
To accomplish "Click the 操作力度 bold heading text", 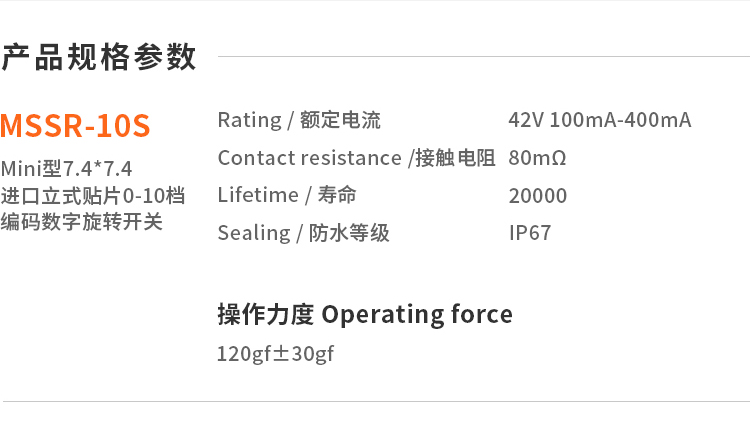I will (266, 314).
